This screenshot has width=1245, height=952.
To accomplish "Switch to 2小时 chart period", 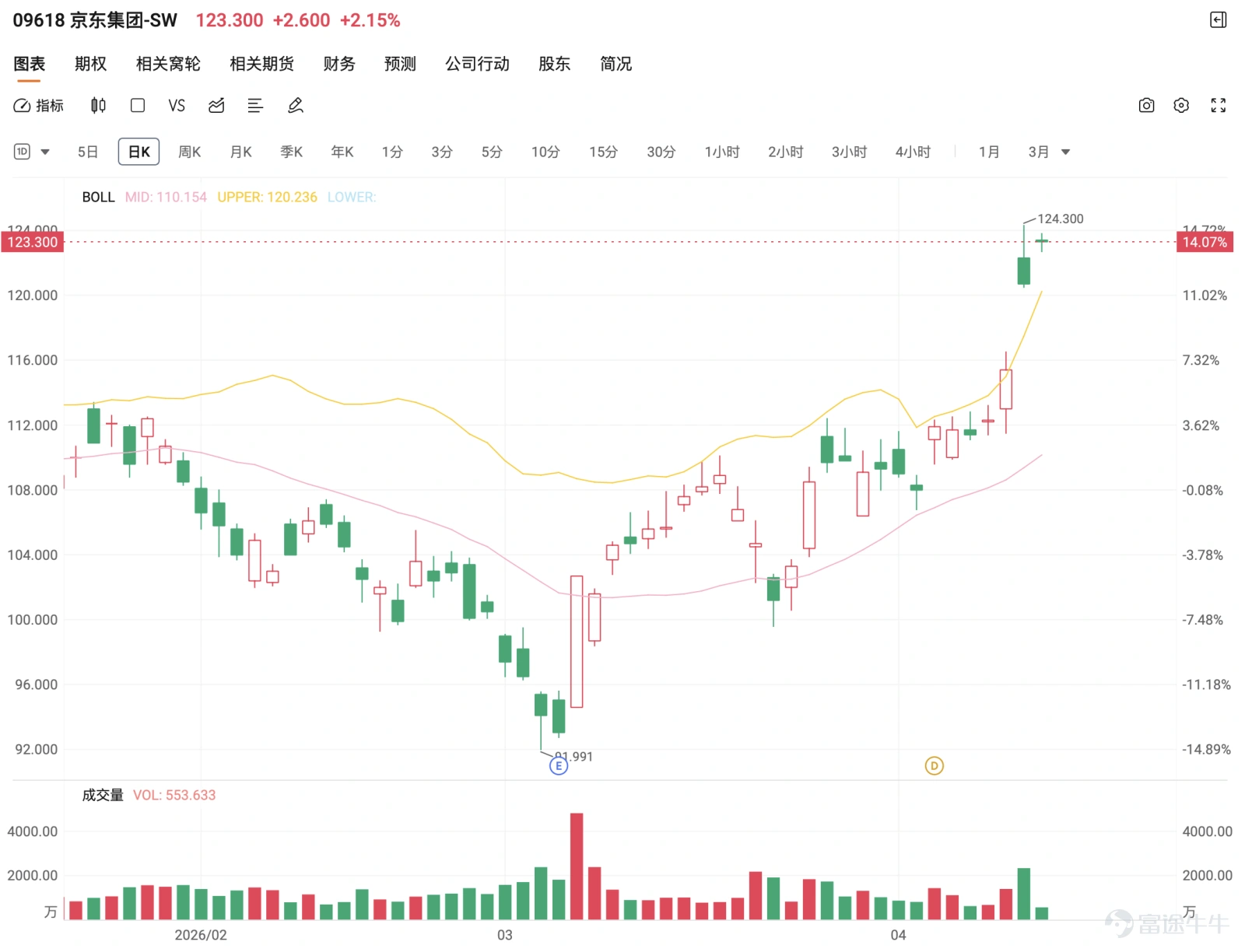I will [786, 152].
